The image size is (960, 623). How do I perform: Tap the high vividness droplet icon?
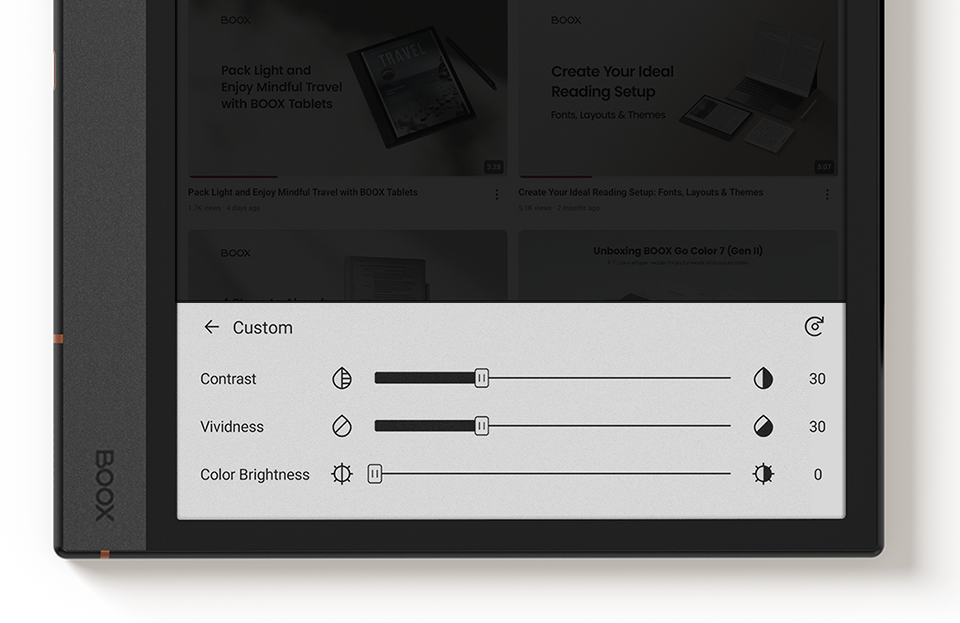coord(763,426)
